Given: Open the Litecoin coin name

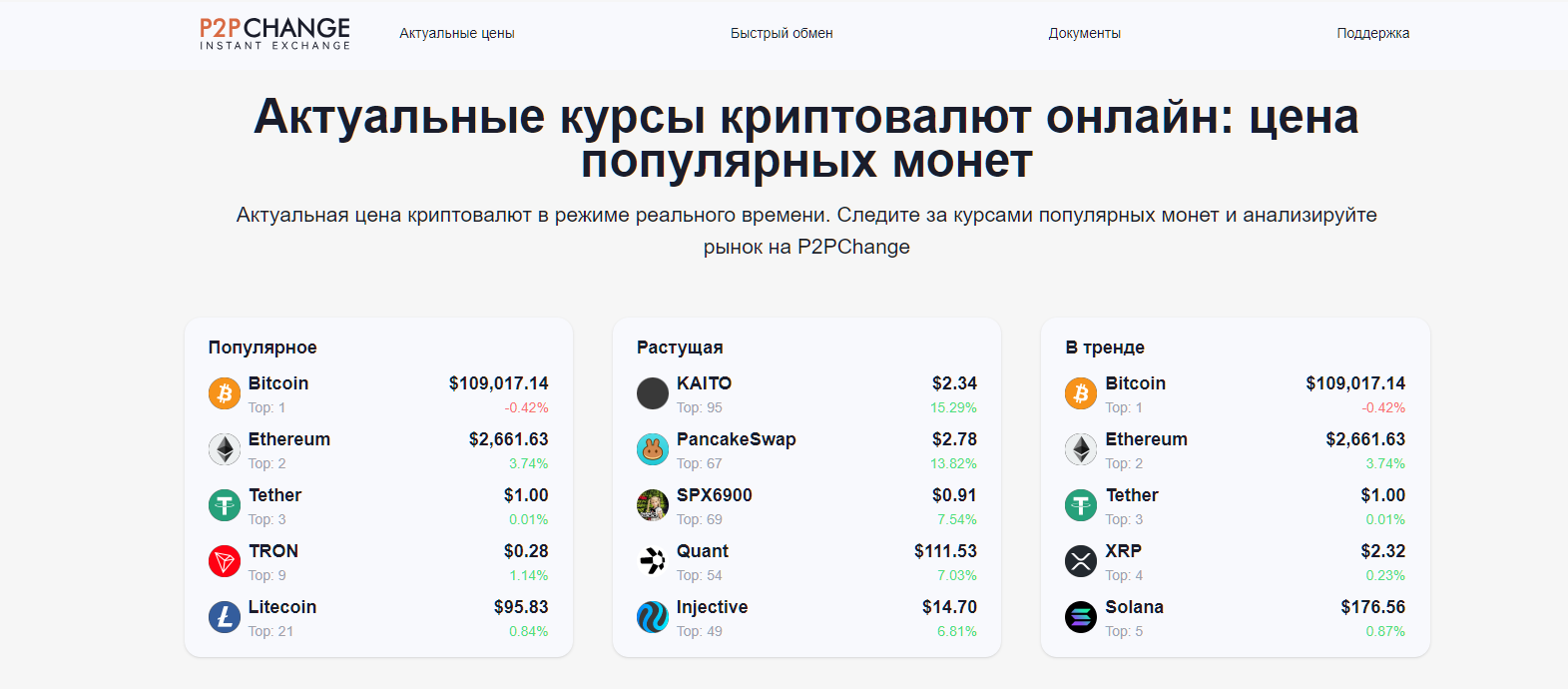Looking at the screenshot, I should pos(282,607).
